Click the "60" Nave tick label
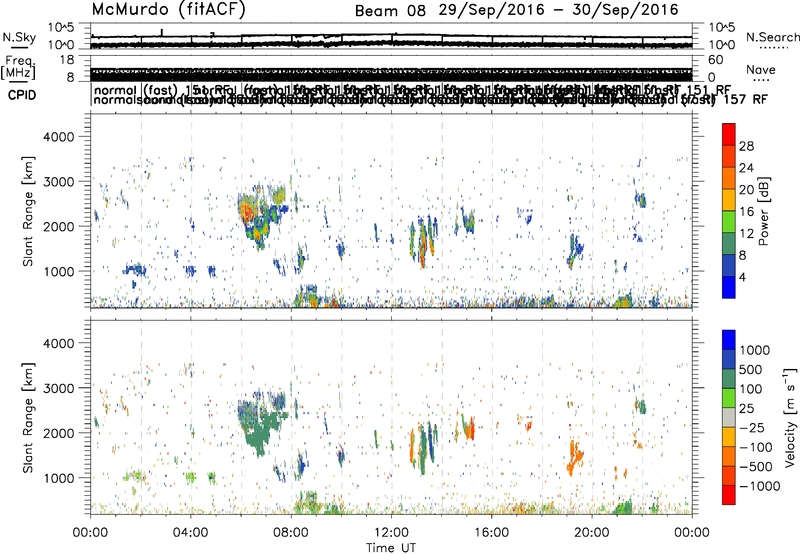Screen dimensions: 800x554 (716, 60)
